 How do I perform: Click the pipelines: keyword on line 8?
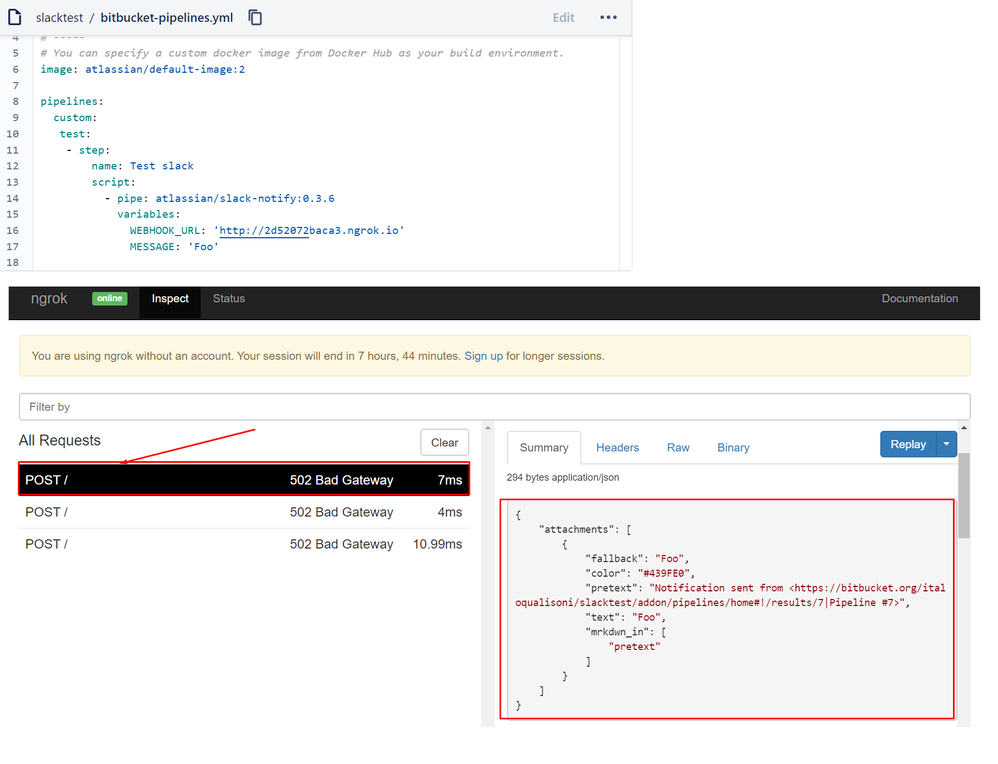(x=71, y=101)
